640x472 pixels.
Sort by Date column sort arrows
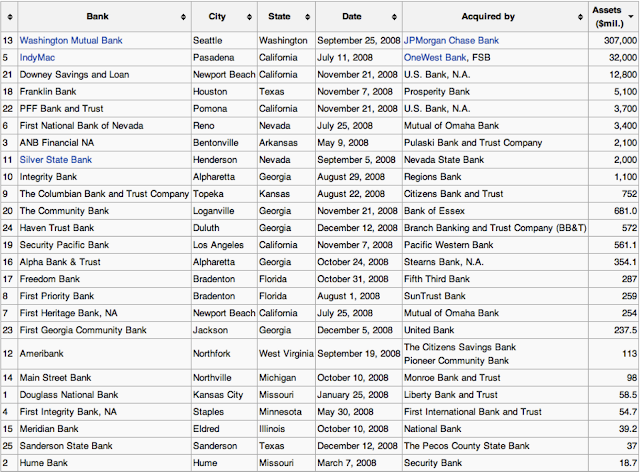coord(394,17)
